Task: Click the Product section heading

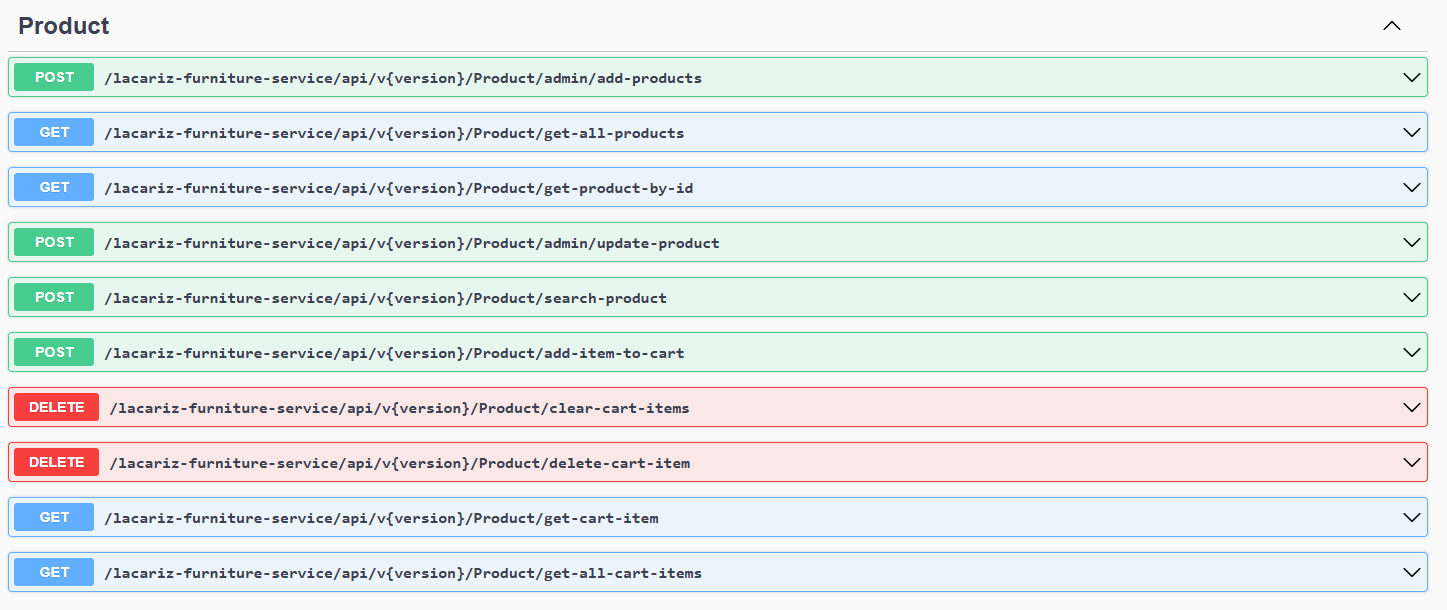Action: click(64, 26)
